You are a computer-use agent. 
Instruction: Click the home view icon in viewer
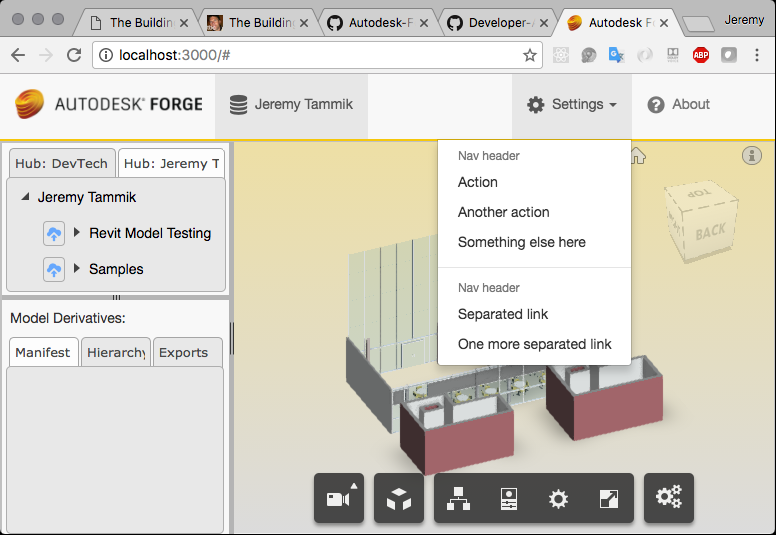tap(638, 155)
